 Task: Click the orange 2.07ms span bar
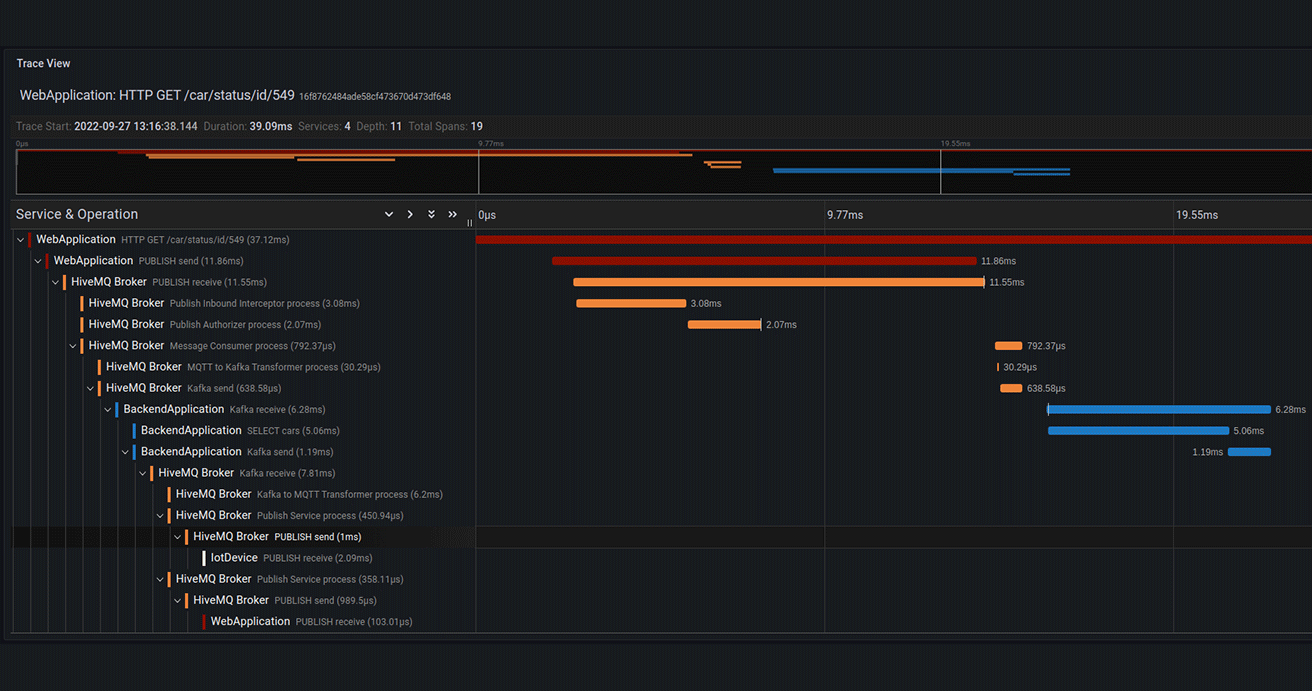[x=724, y=324]
